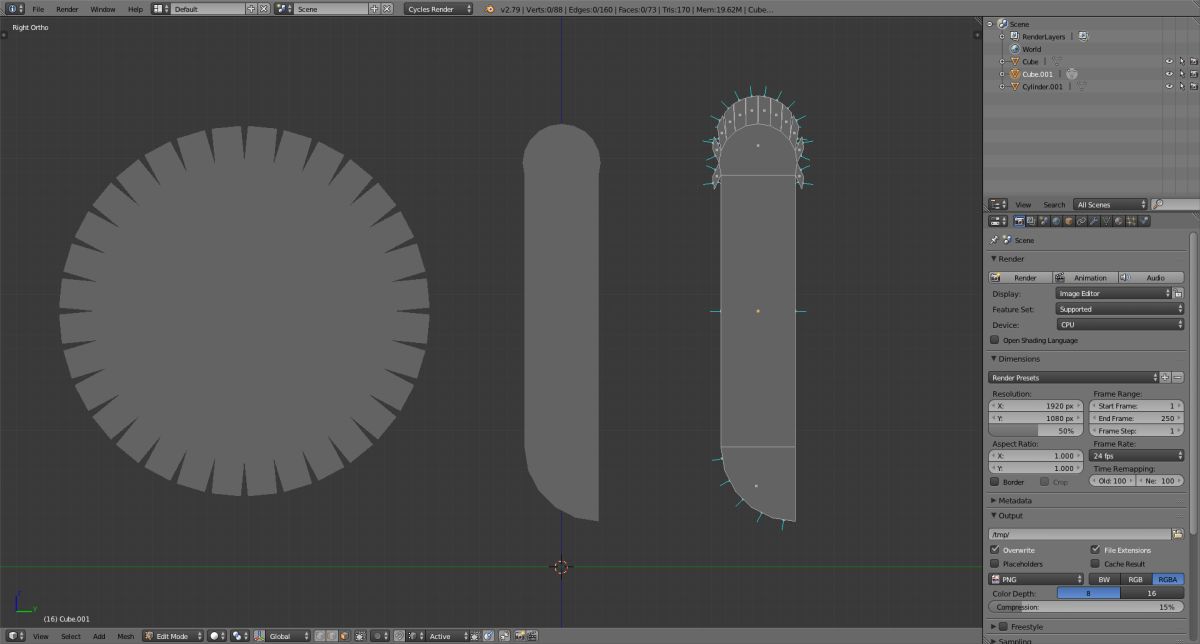
Task: Open the Mesh Data properties tab icon
Action: 1106,221
